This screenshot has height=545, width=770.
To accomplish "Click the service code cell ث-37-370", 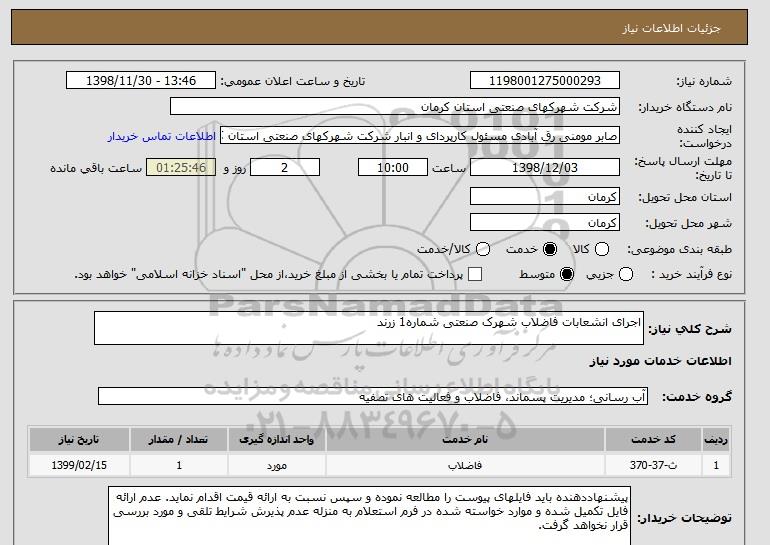I will tap(653, 465).
